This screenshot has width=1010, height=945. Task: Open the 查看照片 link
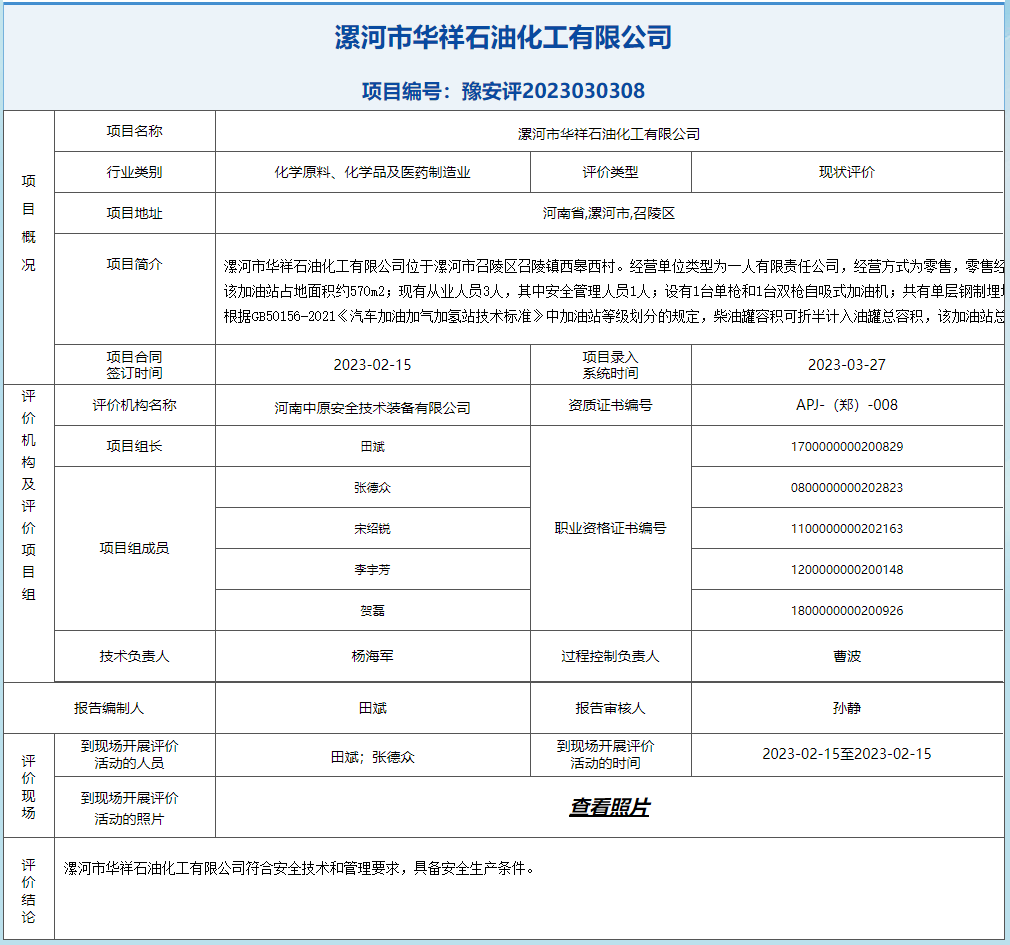609,807
